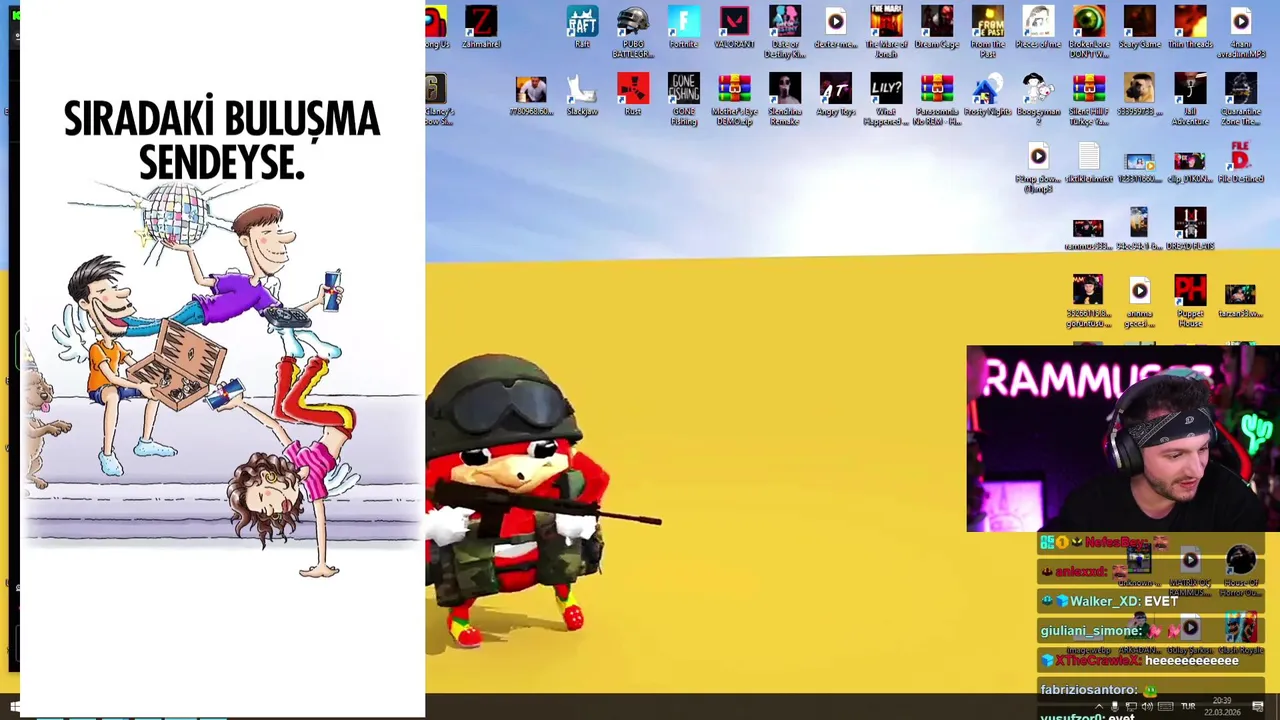The height and width of the screenshot is (720, 1280).
Task: Click the taskbar clock and date
Action: click(x=1222, y=706)
